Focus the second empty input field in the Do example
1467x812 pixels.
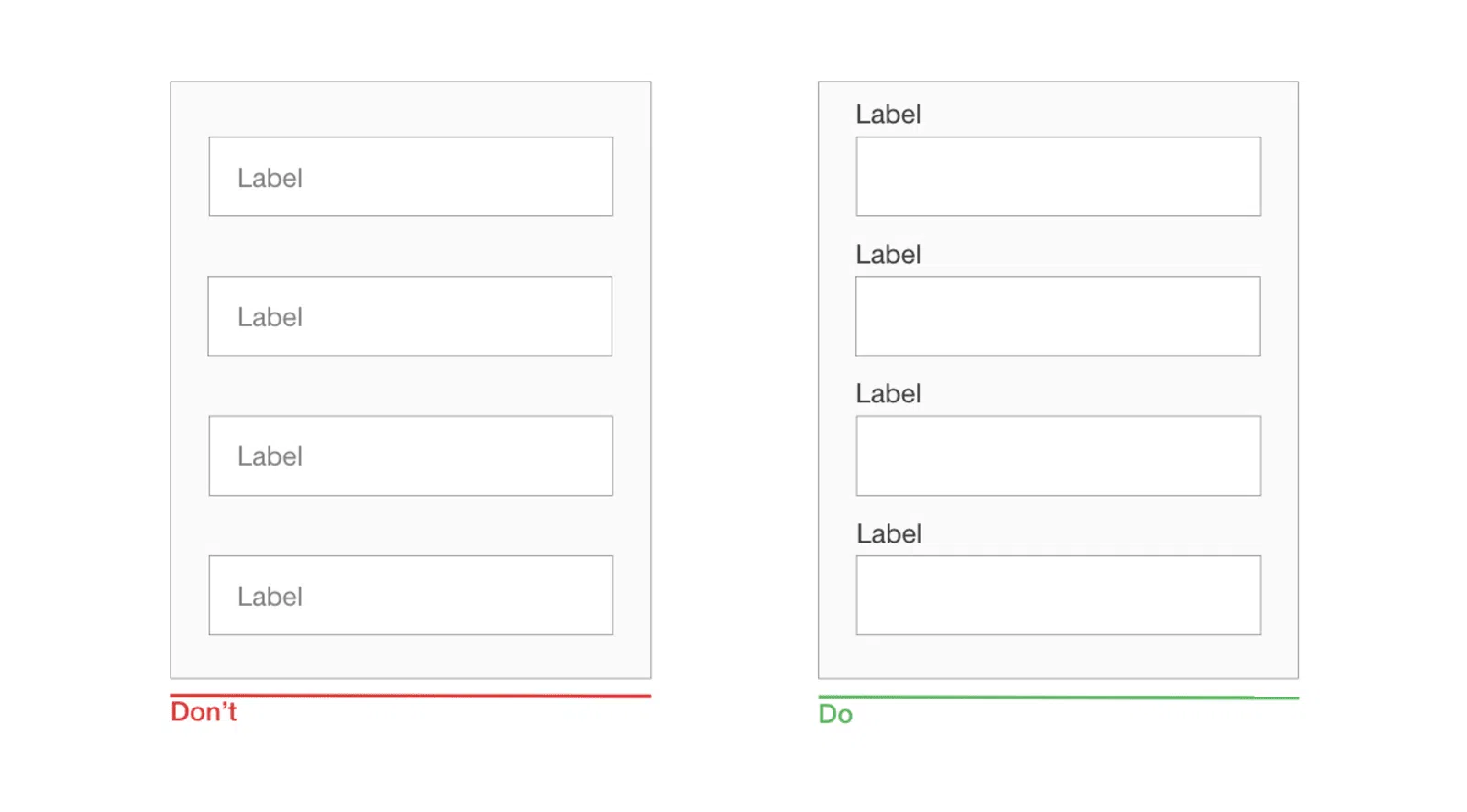point(1058,316)
